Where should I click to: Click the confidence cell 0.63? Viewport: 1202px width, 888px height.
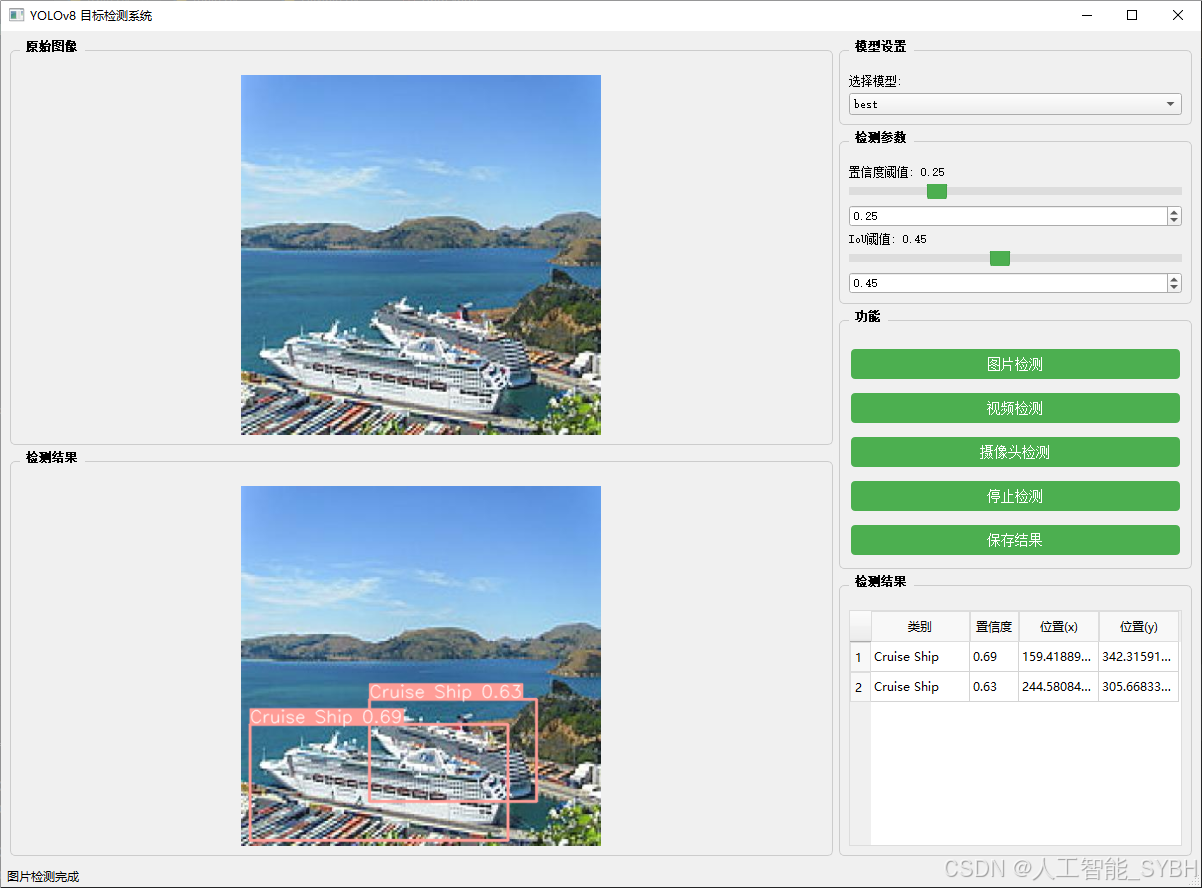(994, 687)
